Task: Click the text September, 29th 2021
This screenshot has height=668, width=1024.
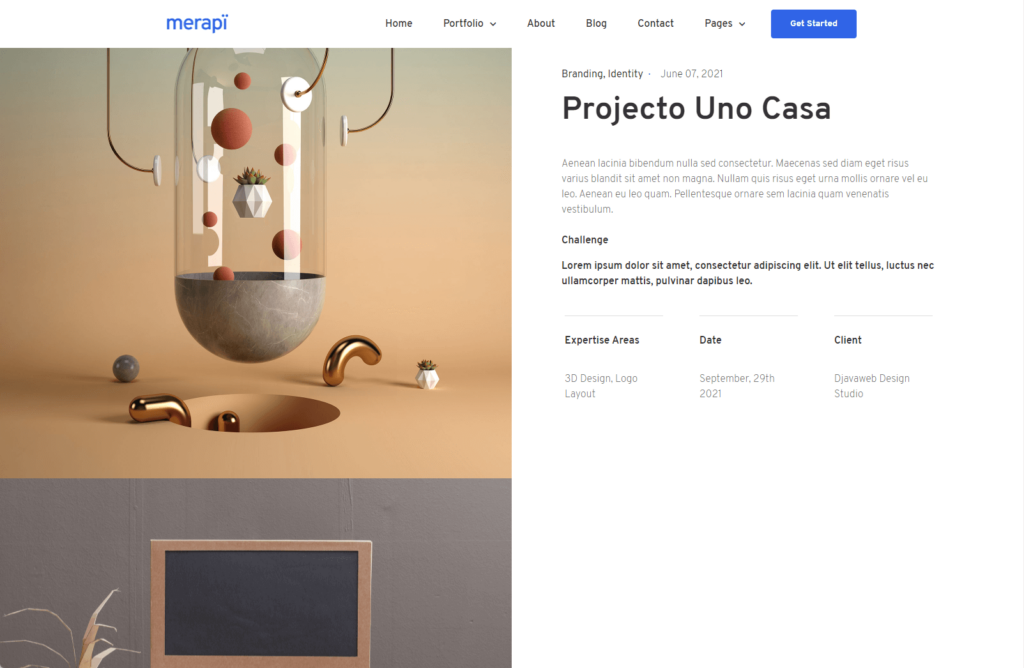Action: click(x=737, y=386)
